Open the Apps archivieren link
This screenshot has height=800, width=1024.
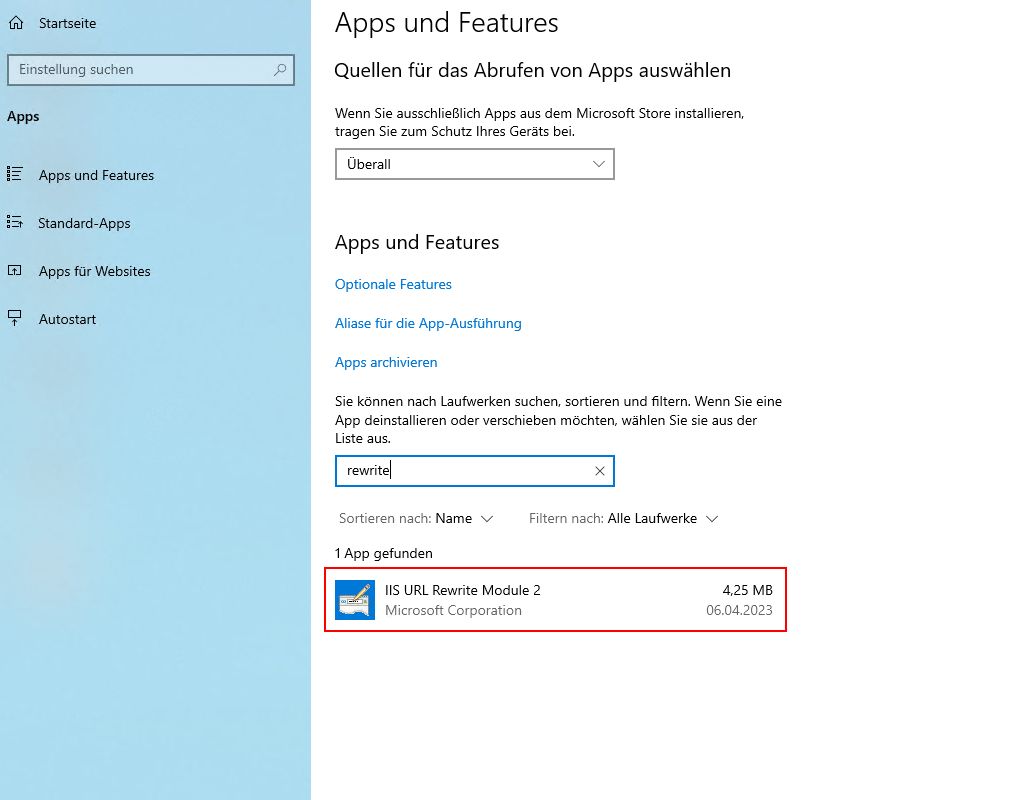tap(386, 363)
